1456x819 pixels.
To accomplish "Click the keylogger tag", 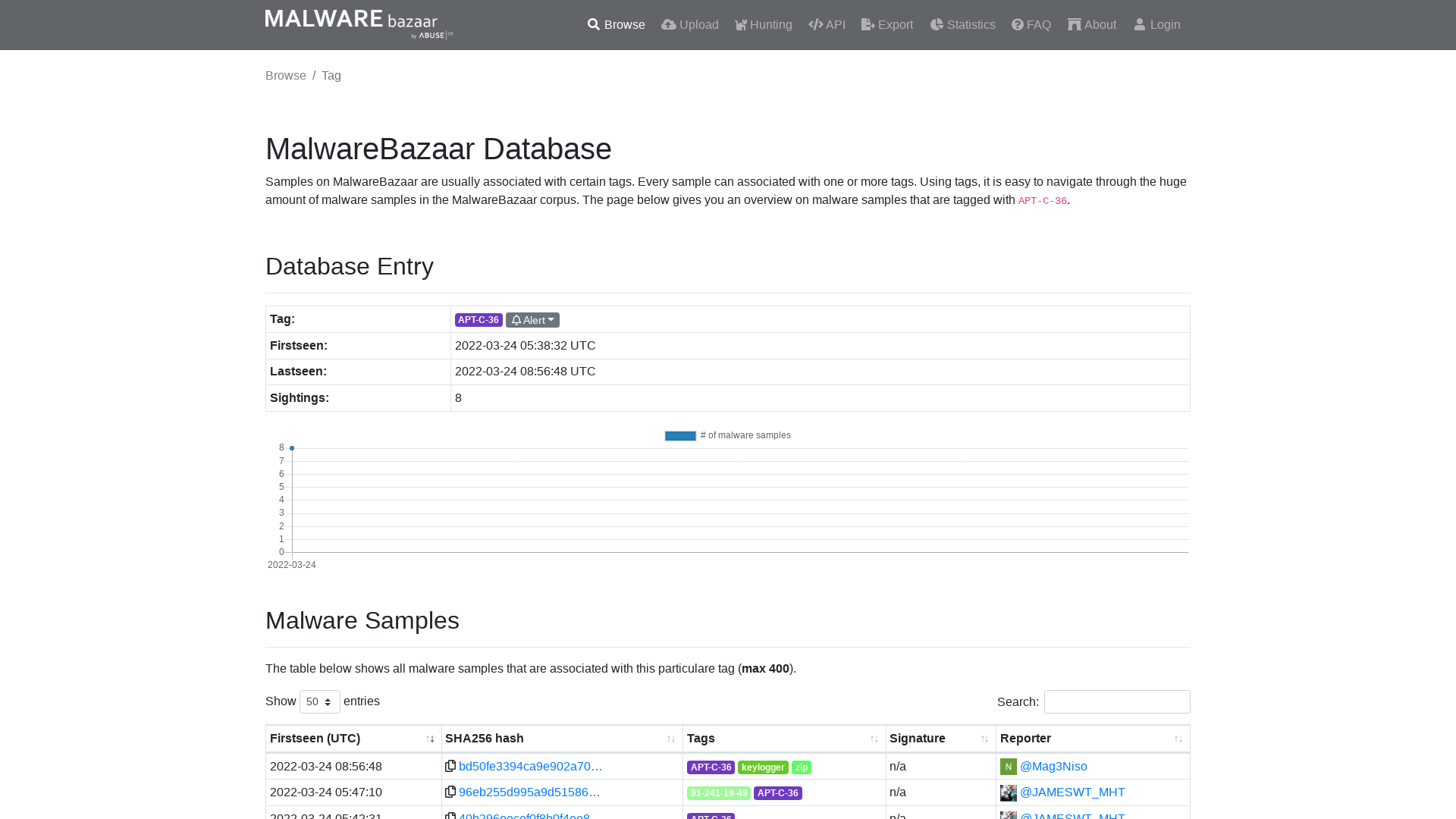I will tap(763, 767).
